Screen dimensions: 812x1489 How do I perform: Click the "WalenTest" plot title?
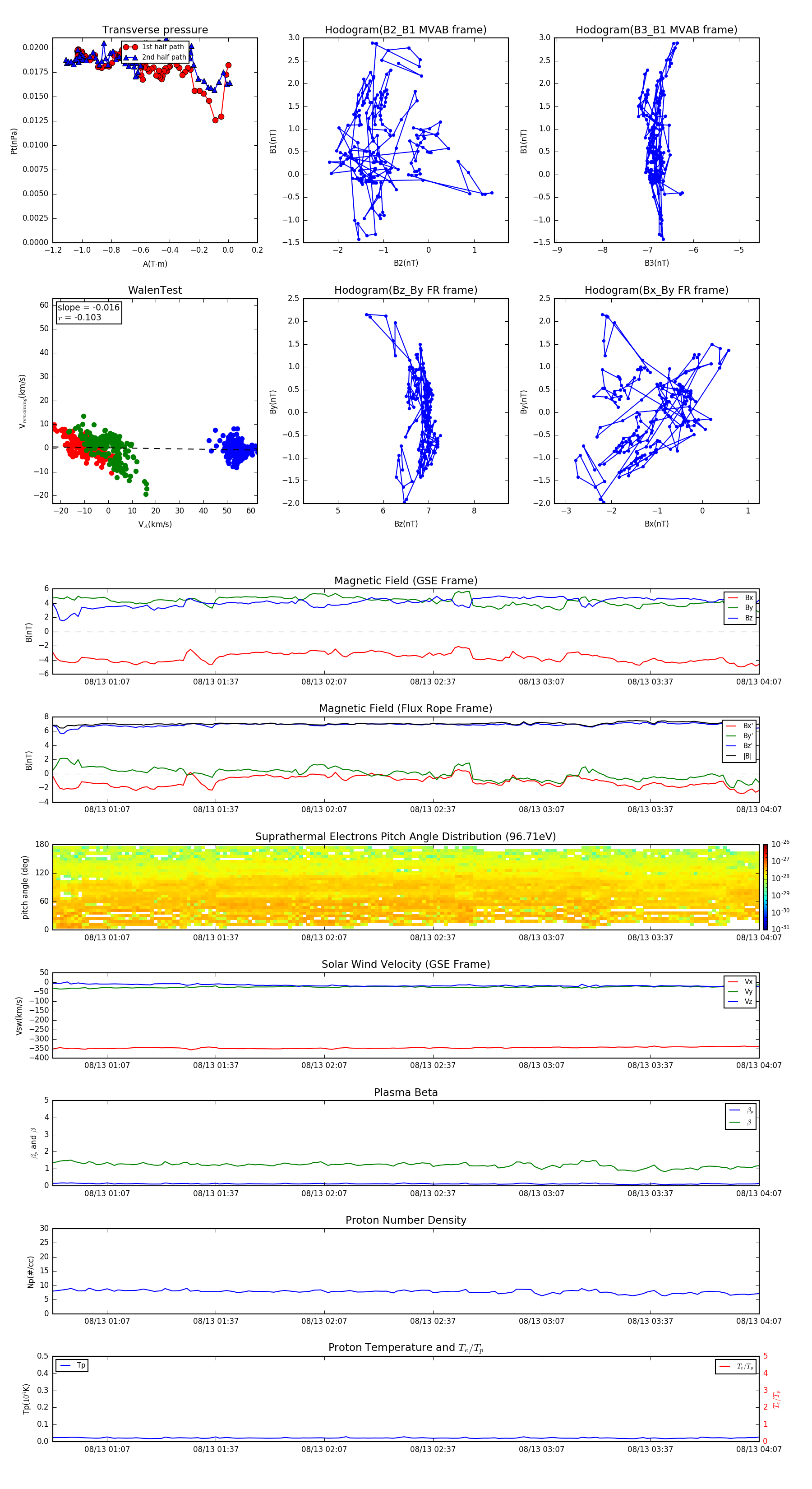(155, 290)
